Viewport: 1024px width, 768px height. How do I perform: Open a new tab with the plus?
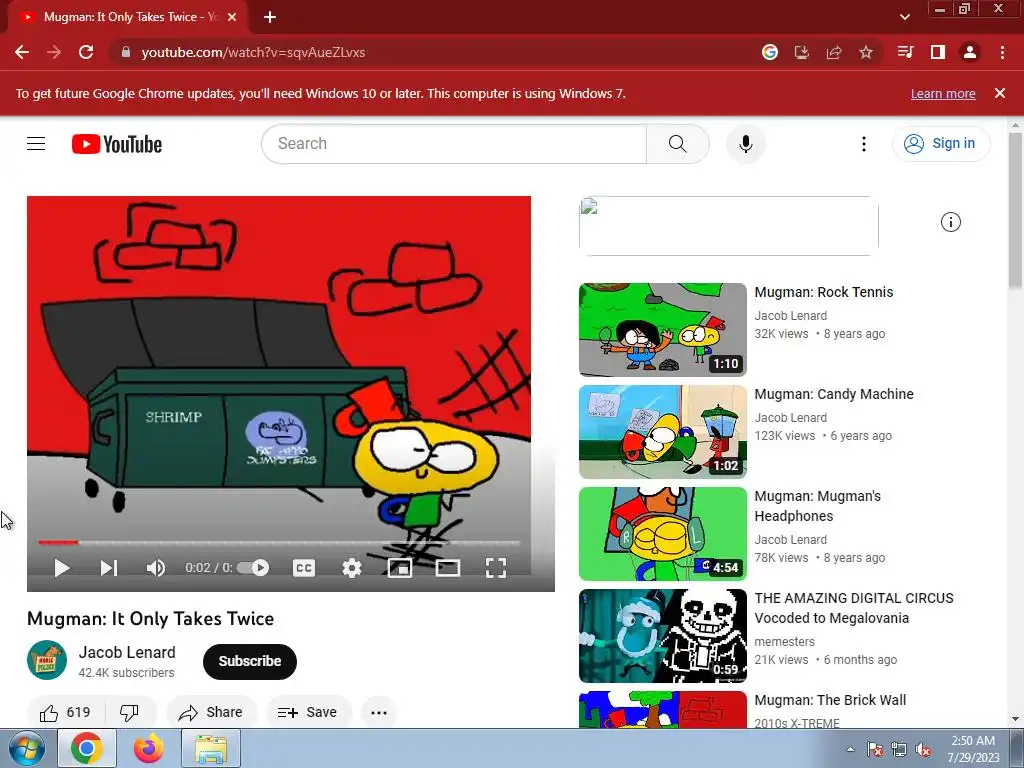point(270,17)
